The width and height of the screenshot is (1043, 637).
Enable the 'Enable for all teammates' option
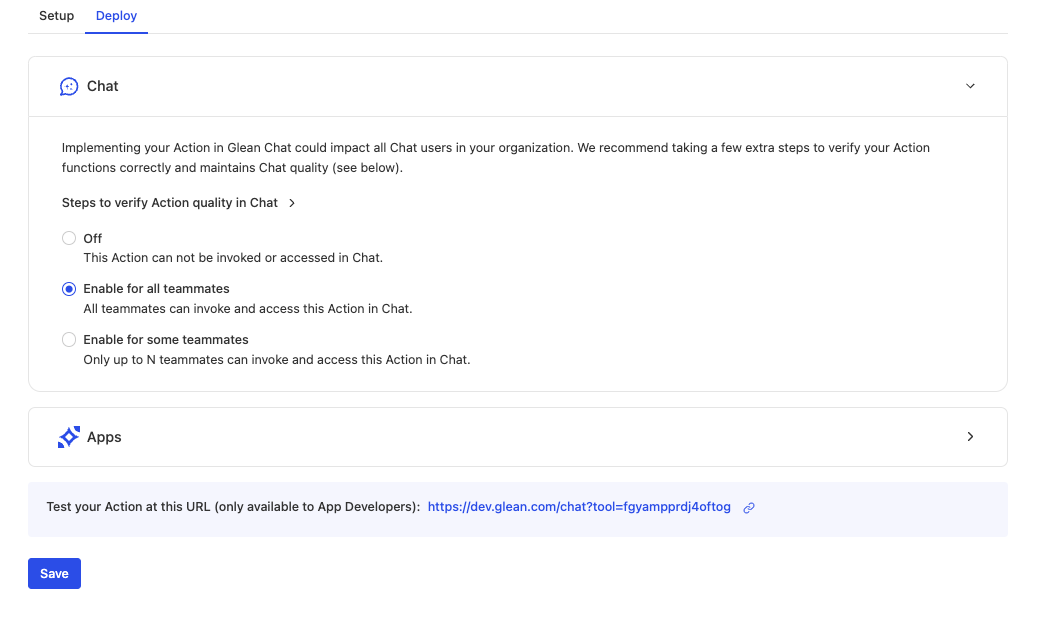click(68, 288)
